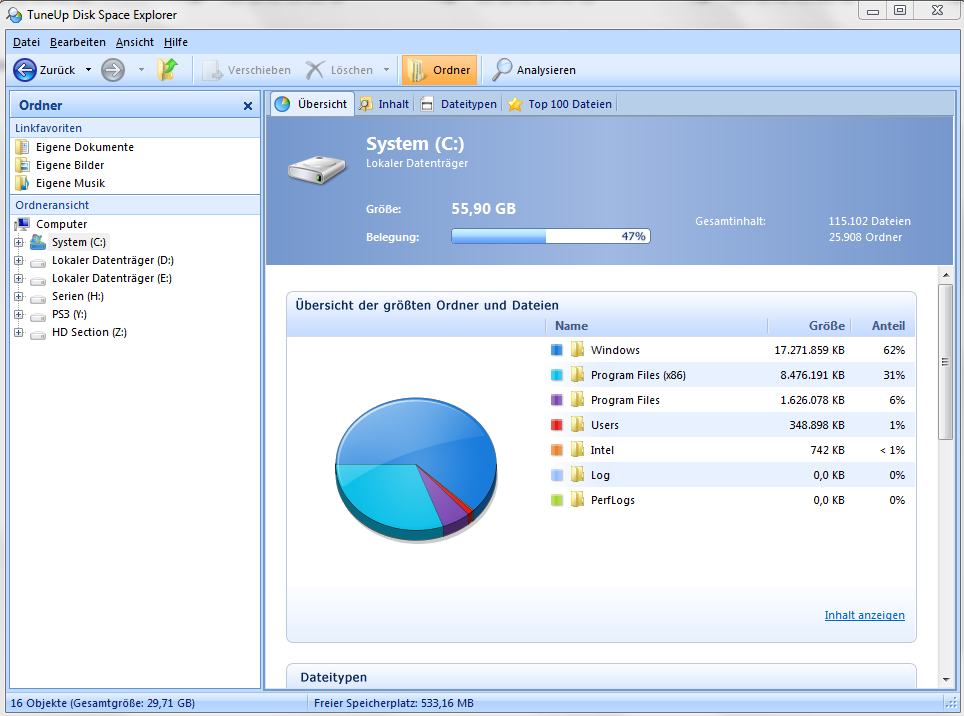Click the Eigene Bilder folder icon

click(x=22, y=165)
